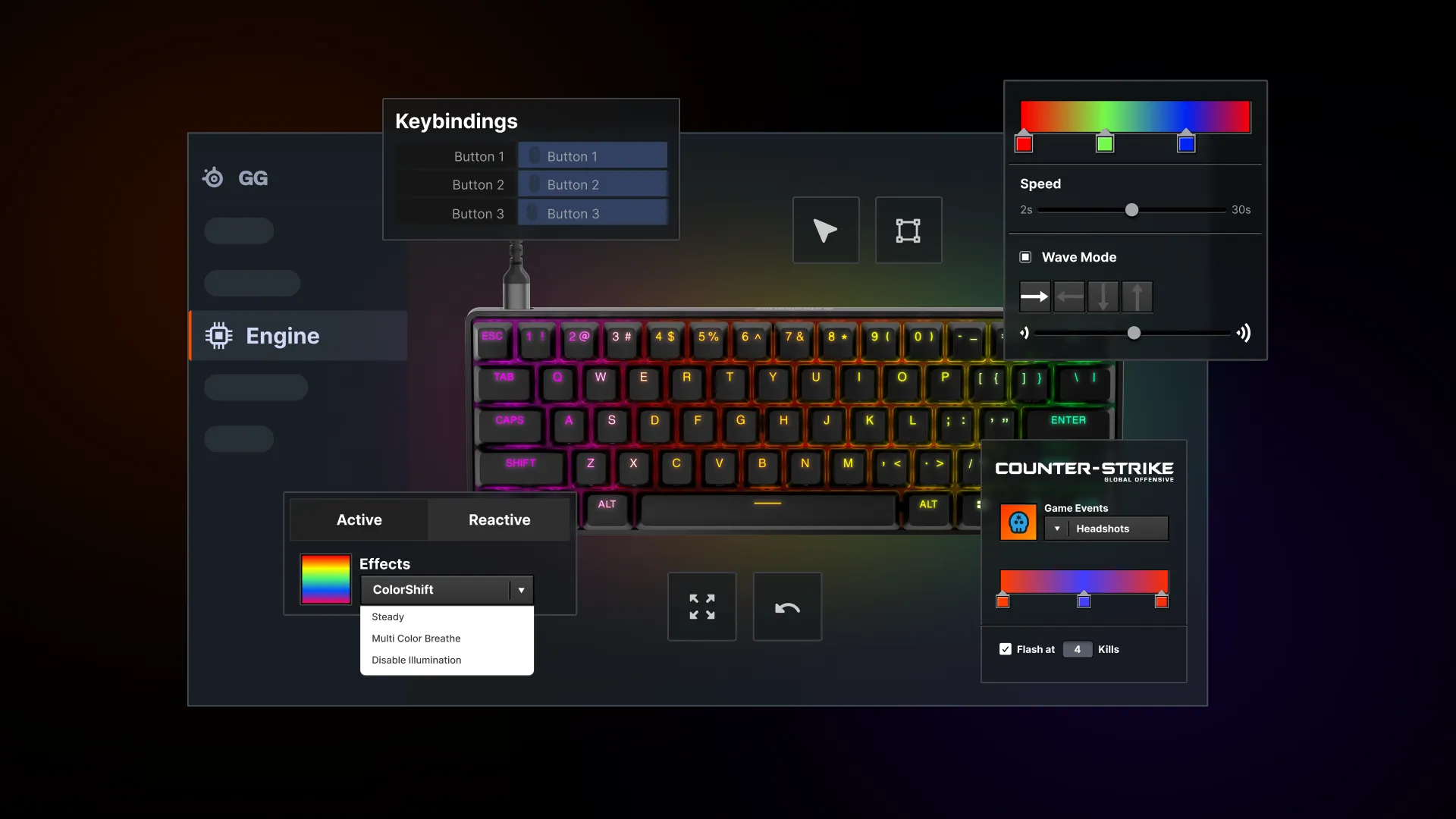1456x819 pixels.
Task: Click the SteelSeries GG logo icon
Action: coord(213,177)
